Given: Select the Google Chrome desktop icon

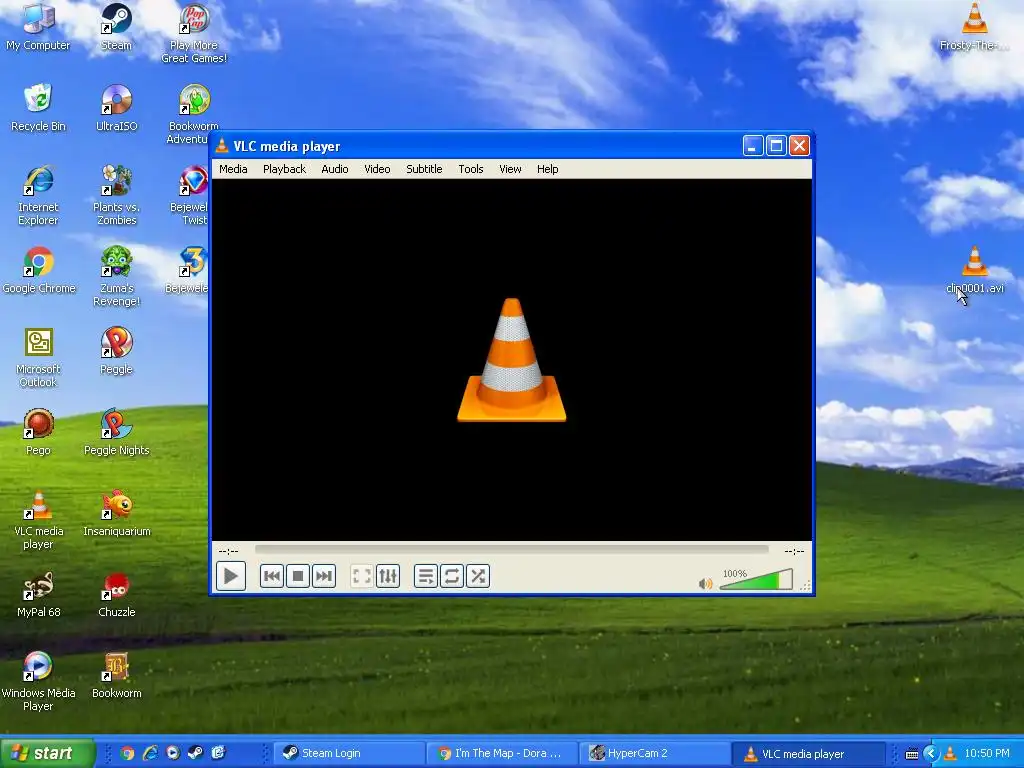Looking at the screenshot, I should pyautogui.click(x=39, y=270).
